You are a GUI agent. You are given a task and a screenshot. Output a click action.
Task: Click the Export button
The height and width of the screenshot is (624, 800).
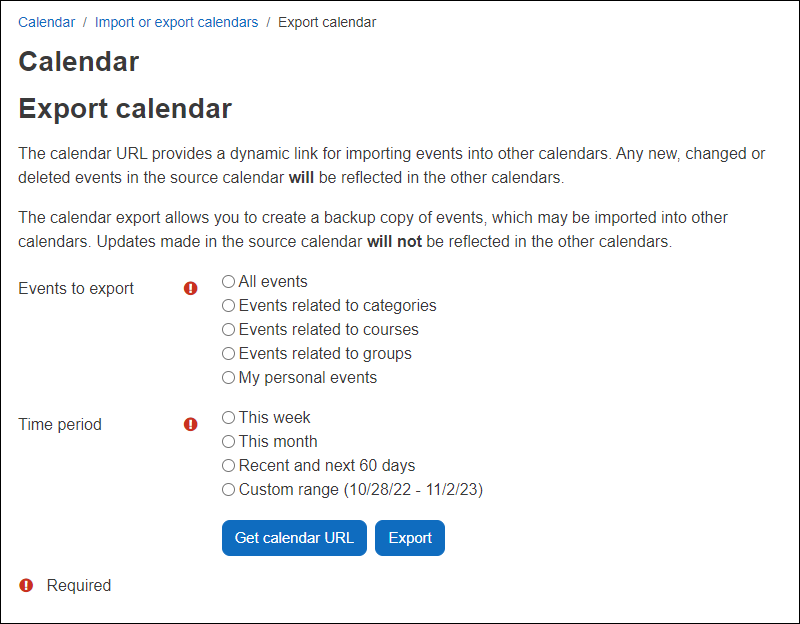409,537
